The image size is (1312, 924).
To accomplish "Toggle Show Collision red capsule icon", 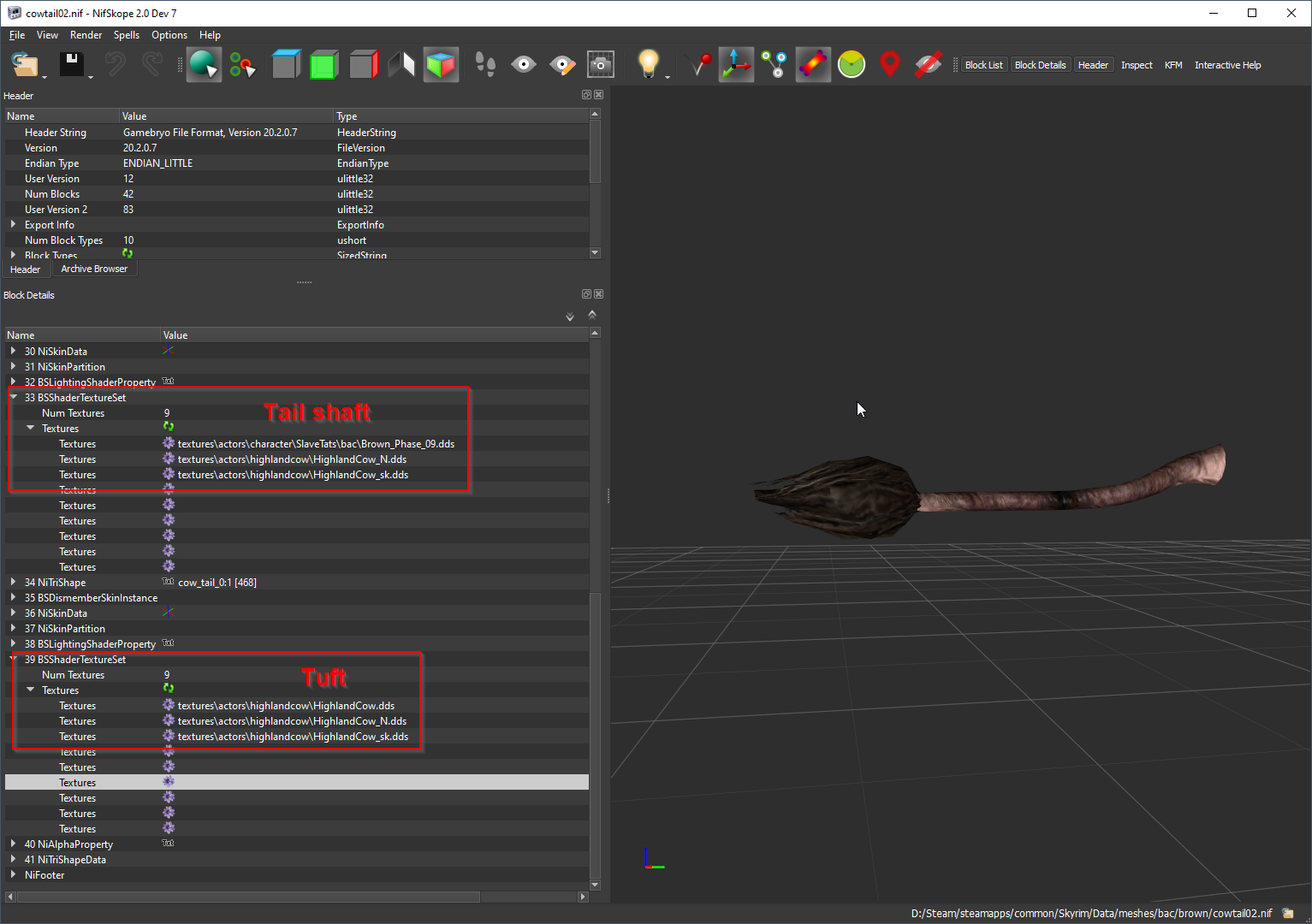I will [813, 65].
